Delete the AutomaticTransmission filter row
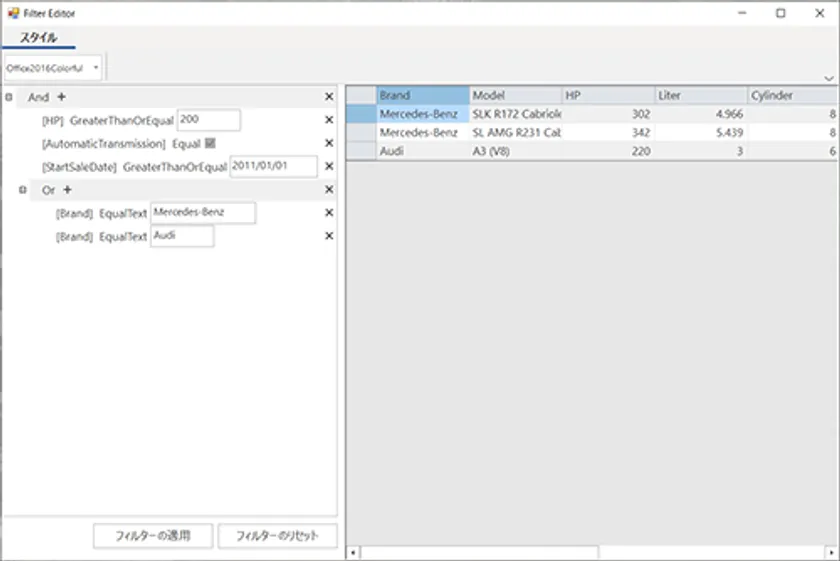The image size is (840, 561). click(x=329, y=143)
